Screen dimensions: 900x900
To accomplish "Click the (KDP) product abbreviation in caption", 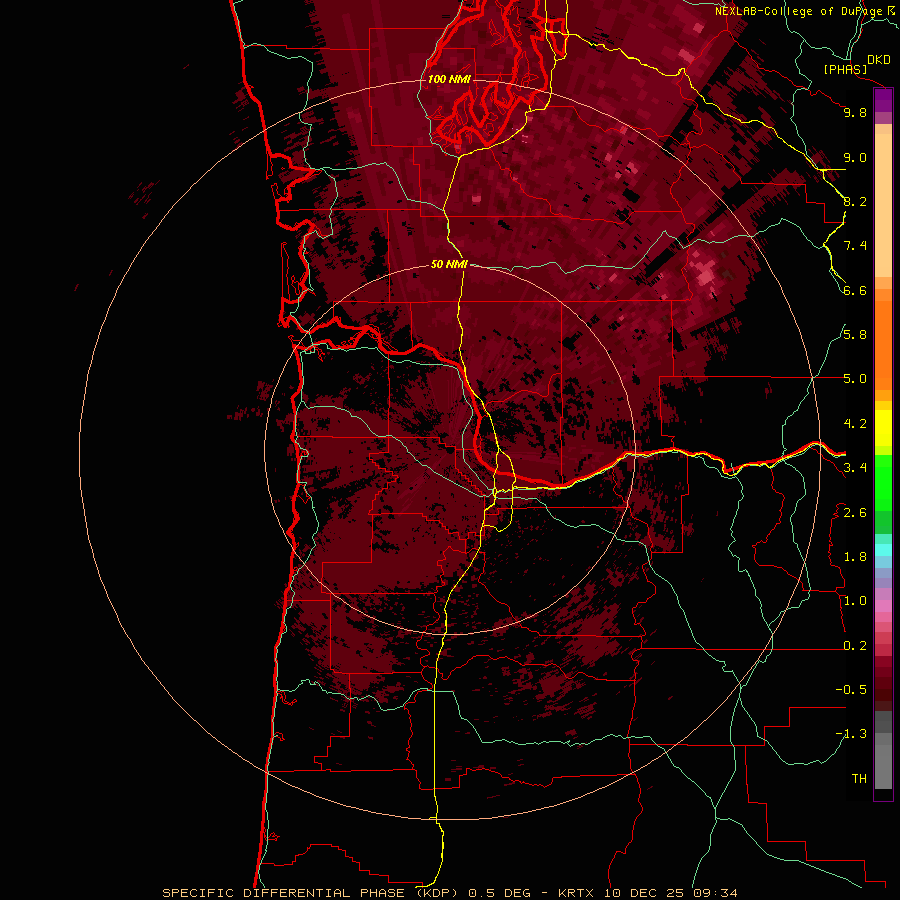I will tap(437, 893).
